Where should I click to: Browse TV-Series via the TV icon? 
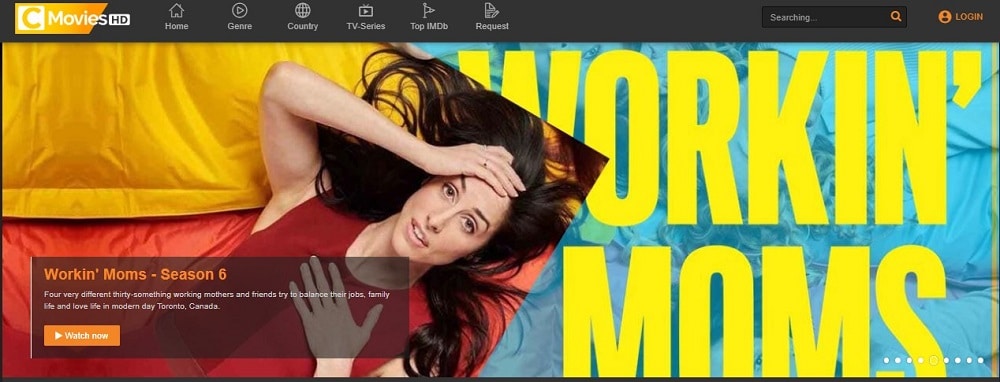click(366, 10)
